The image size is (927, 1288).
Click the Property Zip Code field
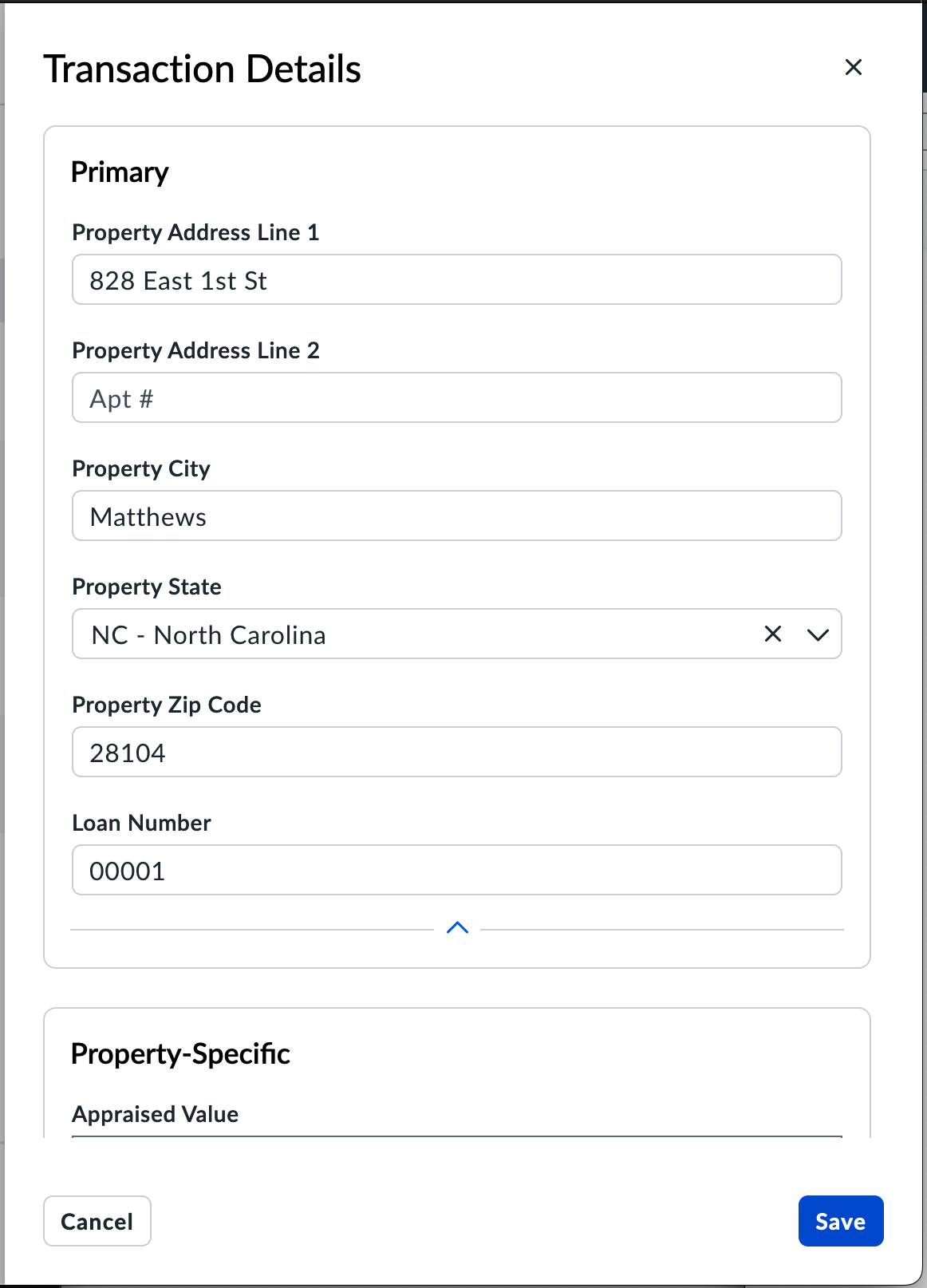[456, 753]
